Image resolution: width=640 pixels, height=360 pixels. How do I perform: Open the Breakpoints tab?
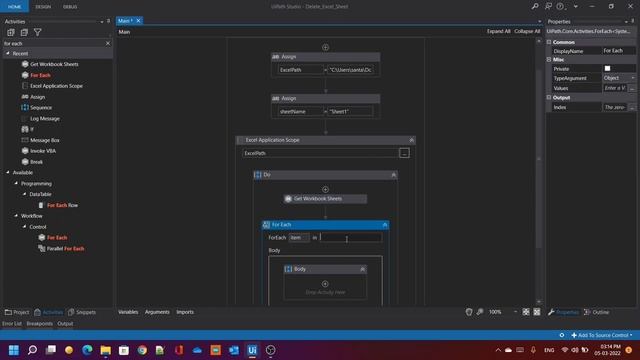40,324
